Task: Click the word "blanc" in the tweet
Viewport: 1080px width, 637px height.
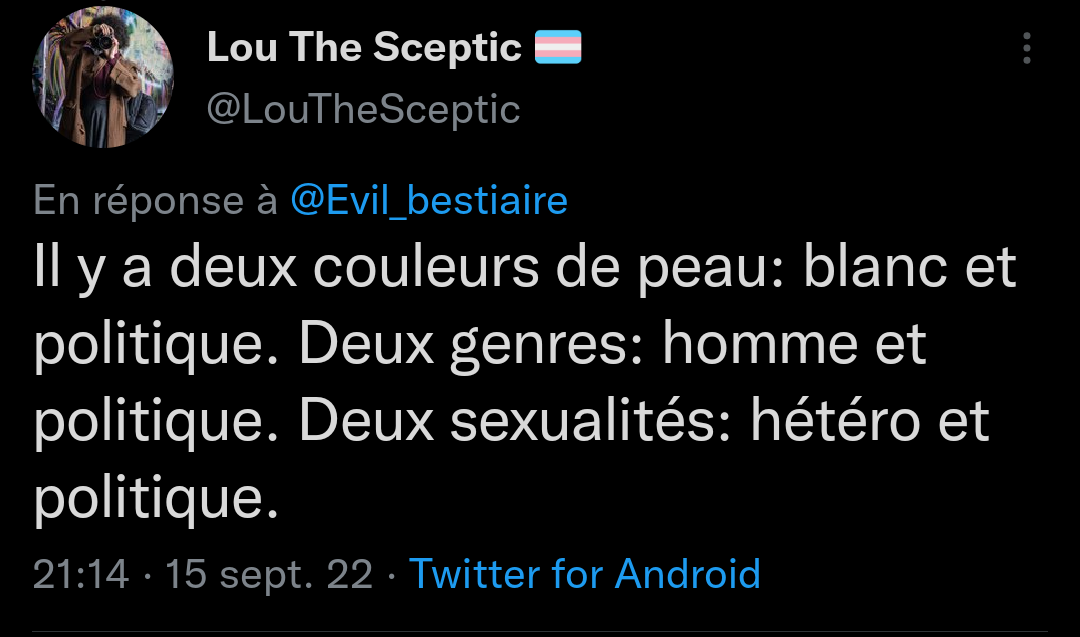Action: click(x=860, y=268)
